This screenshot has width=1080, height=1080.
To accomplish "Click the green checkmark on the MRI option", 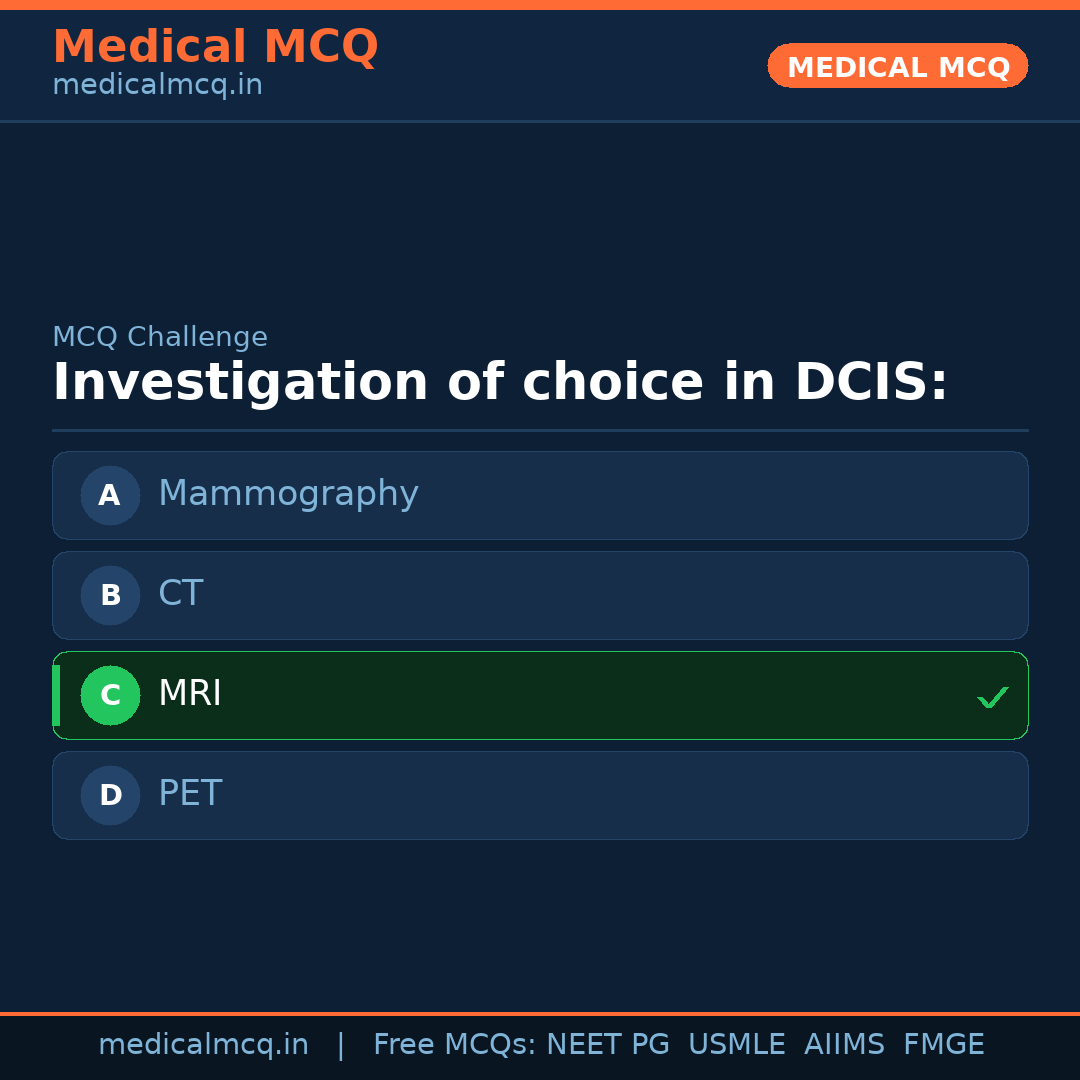I will pos(993,696).
